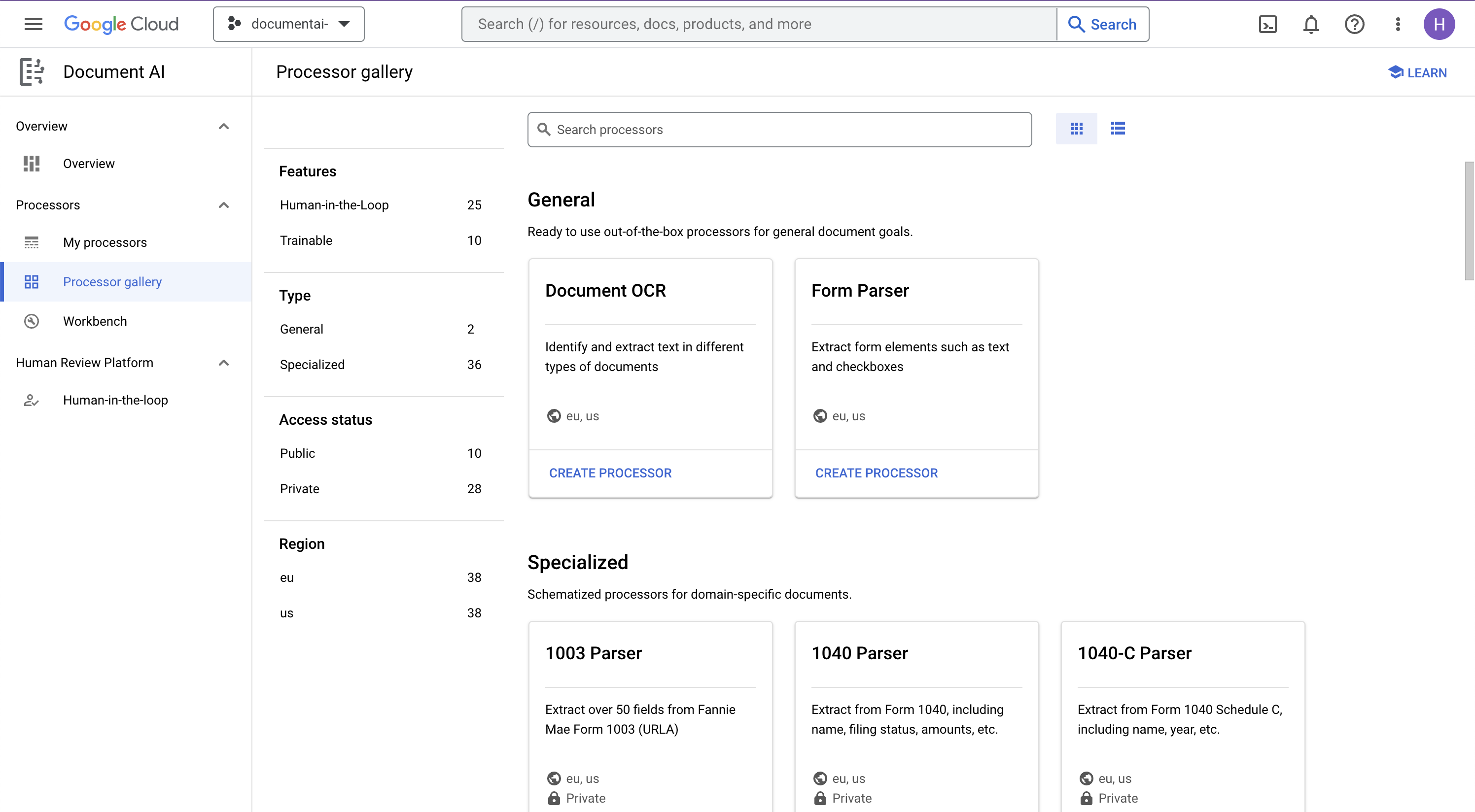Click CREATE PROCESSOR for Form Parser

click(x=876, y=473)
